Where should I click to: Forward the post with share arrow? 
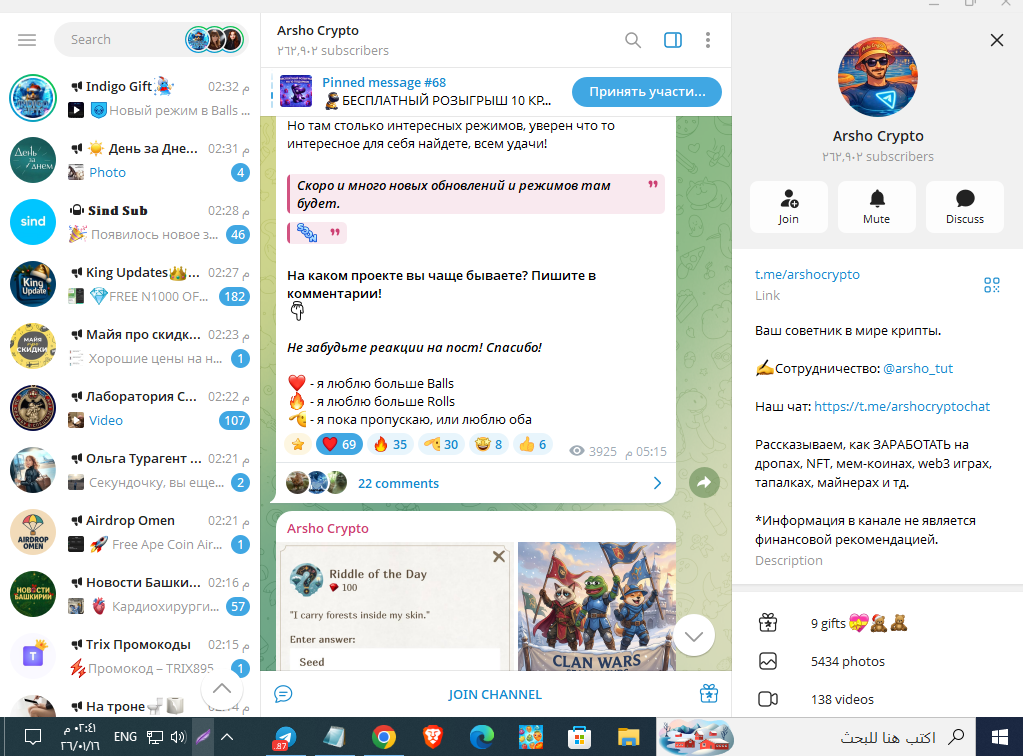[704, 483]
